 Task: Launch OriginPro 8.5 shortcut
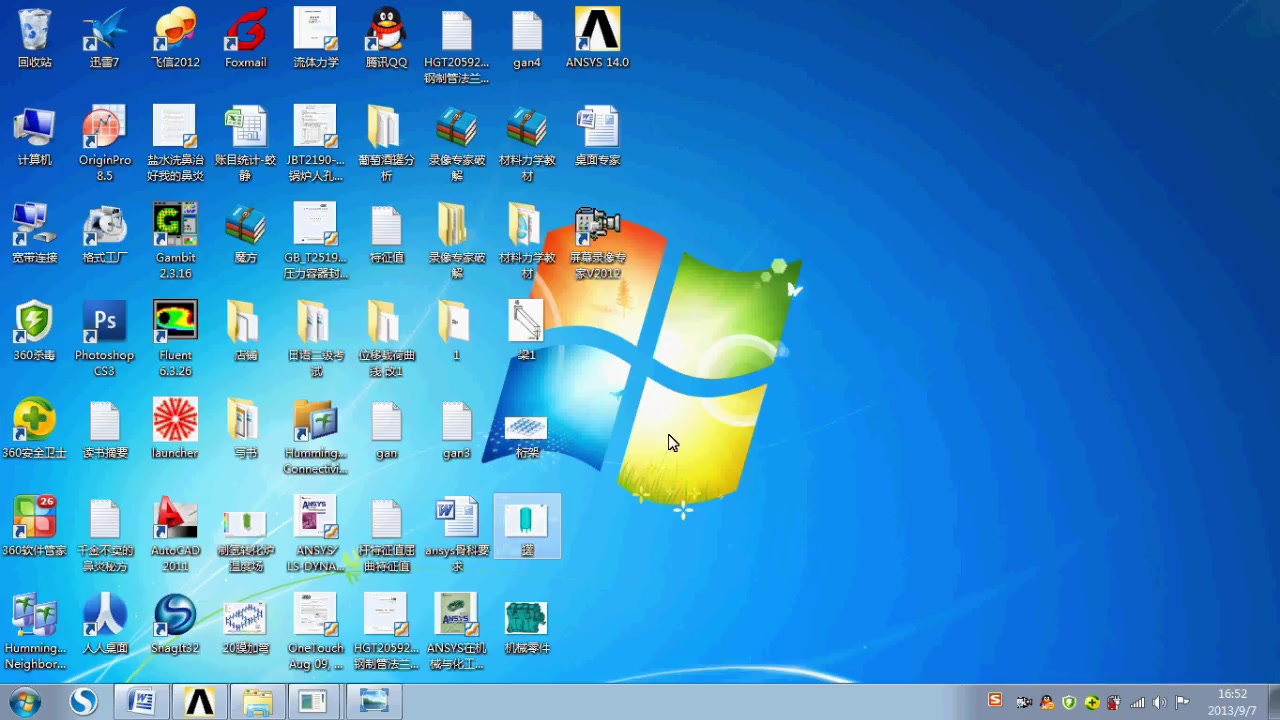[x=104, y=144]
